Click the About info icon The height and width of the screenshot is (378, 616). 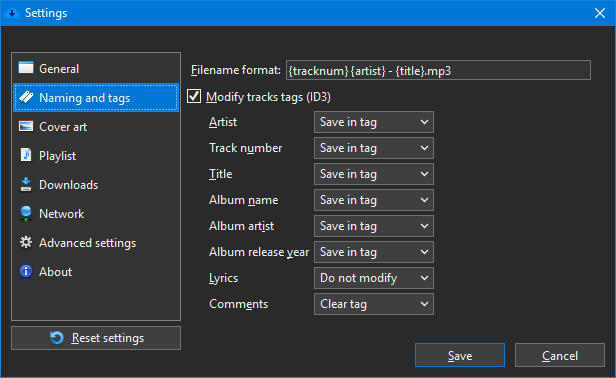(x=26, y=272)
